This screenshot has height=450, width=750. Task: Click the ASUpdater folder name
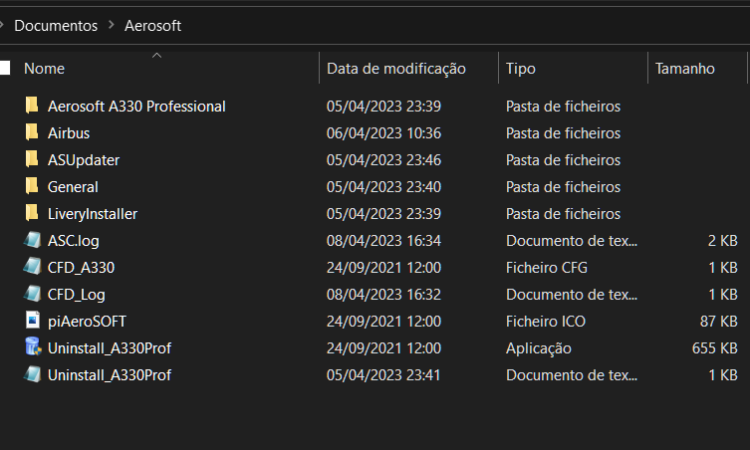(x=84, y=160)
